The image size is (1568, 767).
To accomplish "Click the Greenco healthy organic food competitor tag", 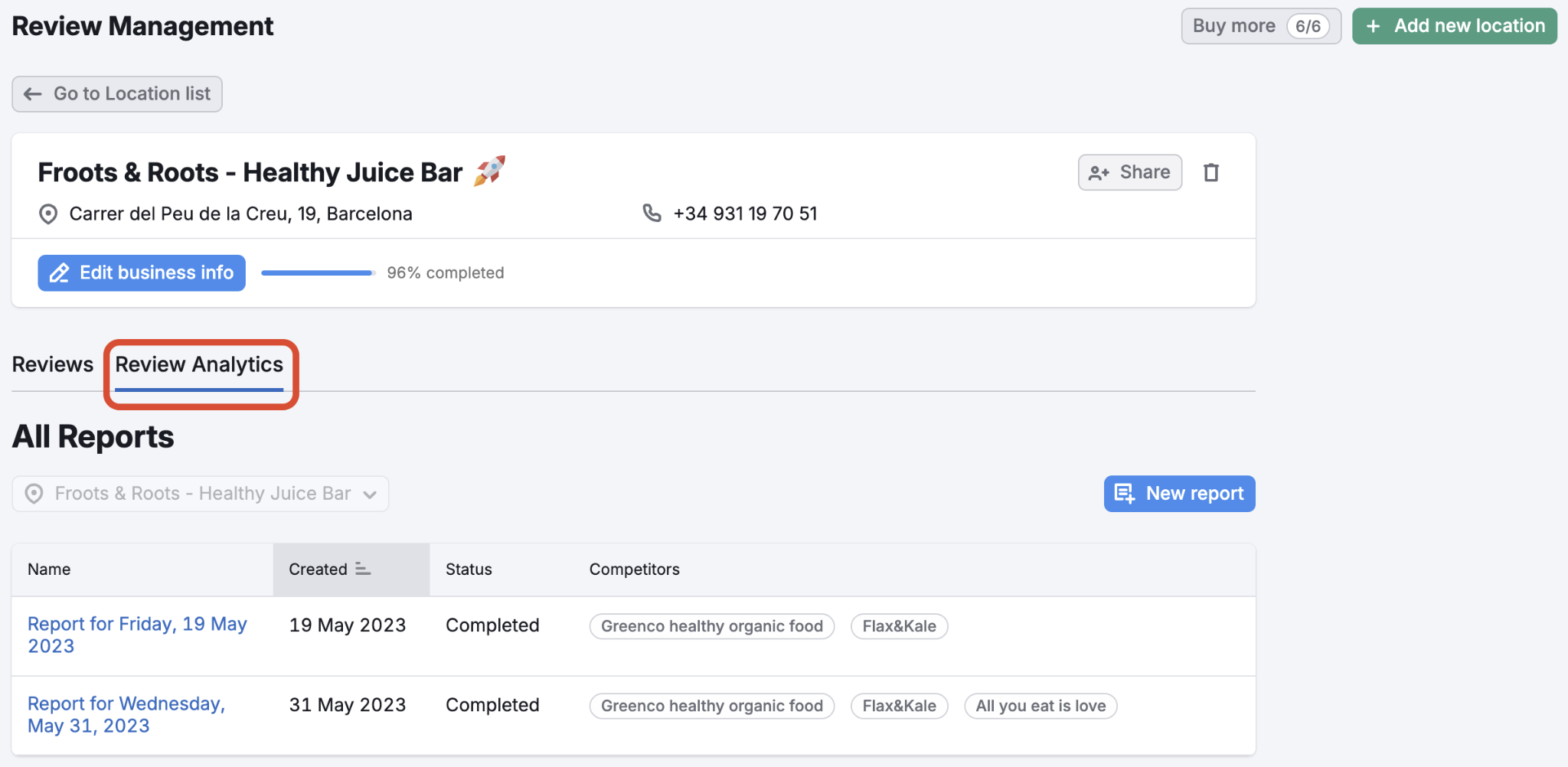I will (711, 626).
